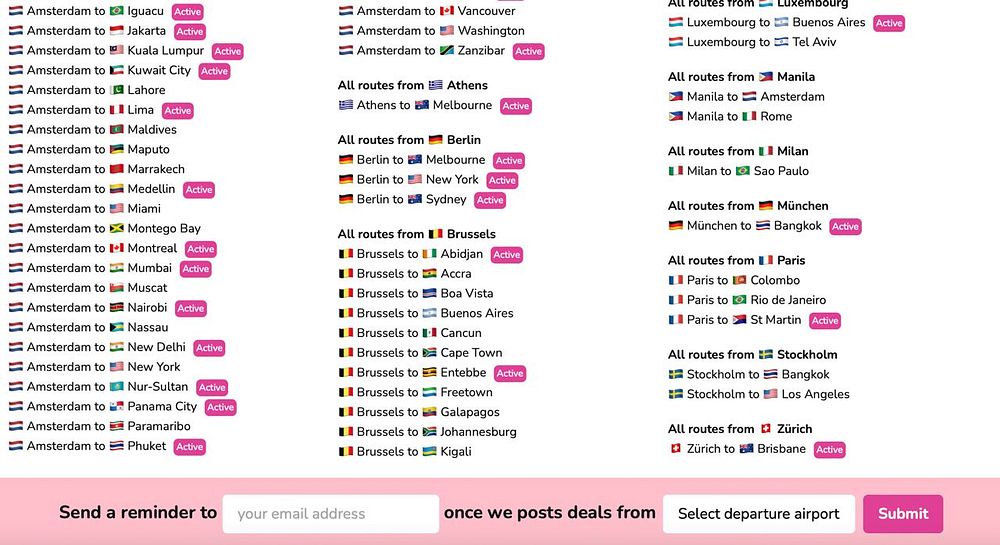1000x545 pixels.
Task: Open the Luxembourg to Tel Aviv route
Action: click(x=753, y=41)
